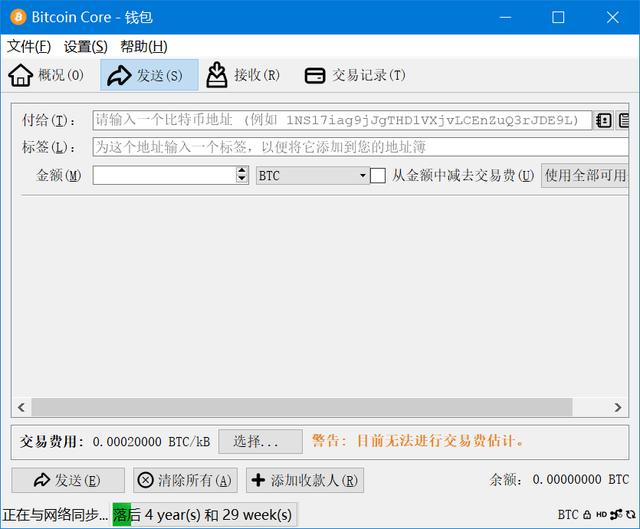Screen dimensions: 640x529
Task: Open the 设置(S) menu
Action: (86, 47)
